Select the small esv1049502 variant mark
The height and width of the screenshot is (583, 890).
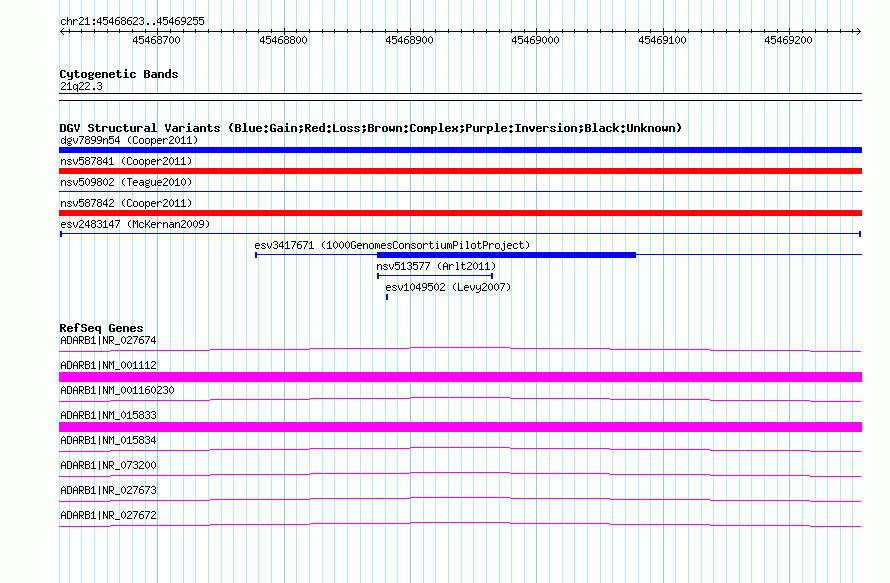pyautogui.click(x=387, y=297)
